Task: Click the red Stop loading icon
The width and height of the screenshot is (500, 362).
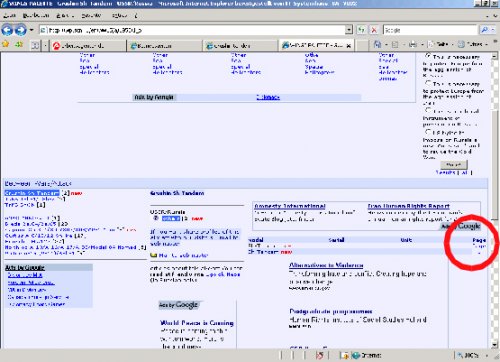Action: click(374, 30)
